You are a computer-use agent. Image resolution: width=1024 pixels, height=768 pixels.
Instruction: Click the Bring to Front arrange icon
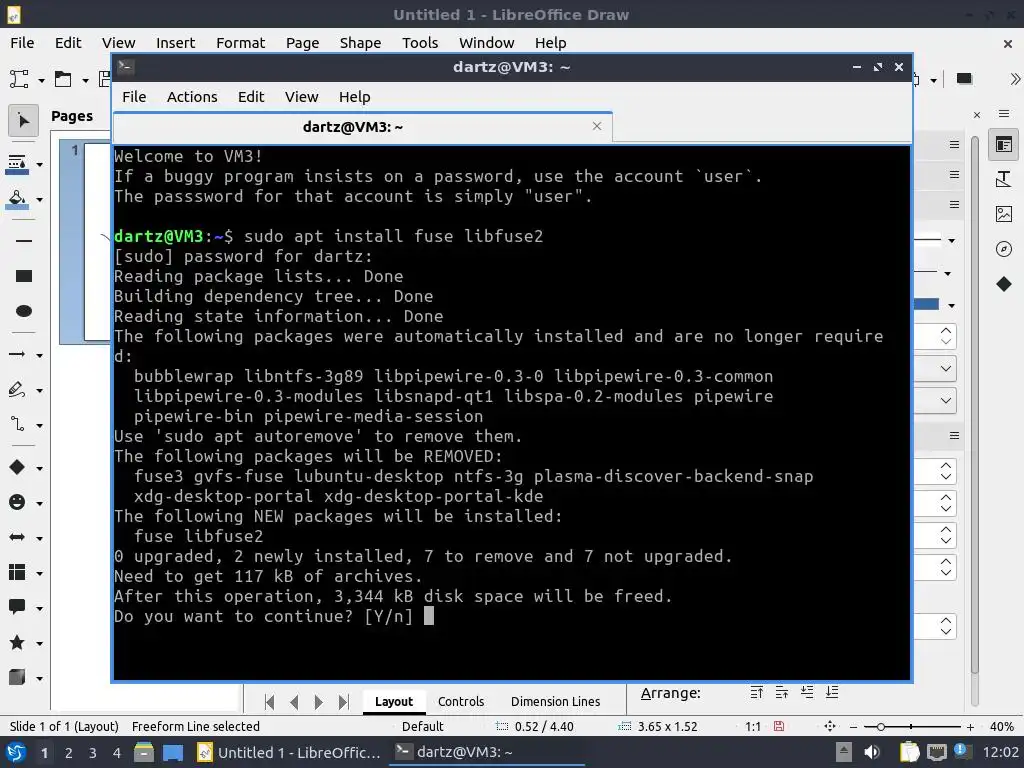pyautogui.click(x=756, y=692)
